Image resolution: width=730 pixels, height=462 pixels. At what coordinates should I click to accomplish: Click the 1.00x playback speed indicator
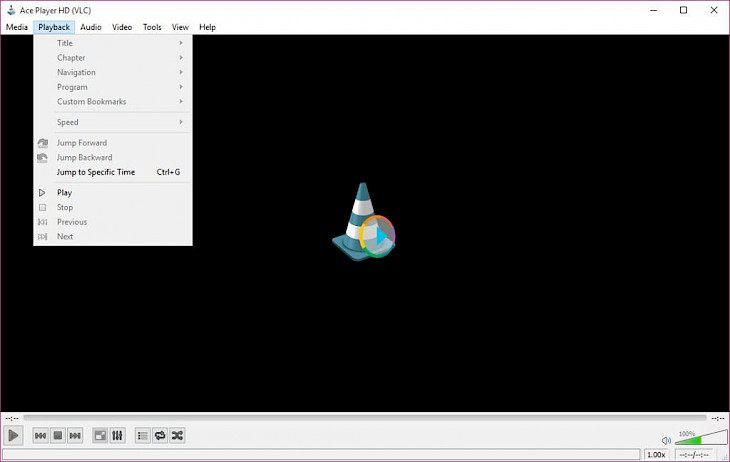point(656,455)
